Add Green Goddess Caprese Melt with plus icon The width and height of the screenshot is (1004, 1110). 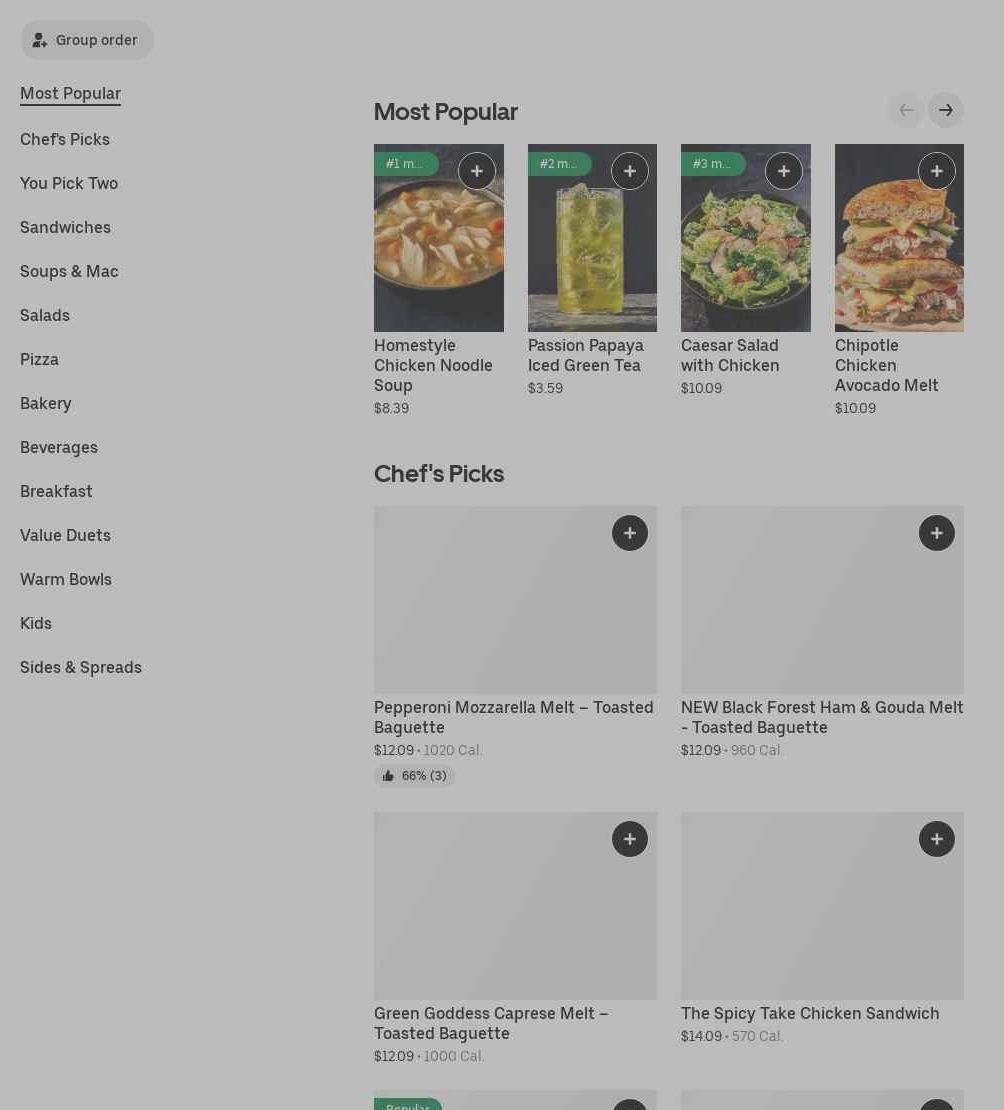click(630, 839)
